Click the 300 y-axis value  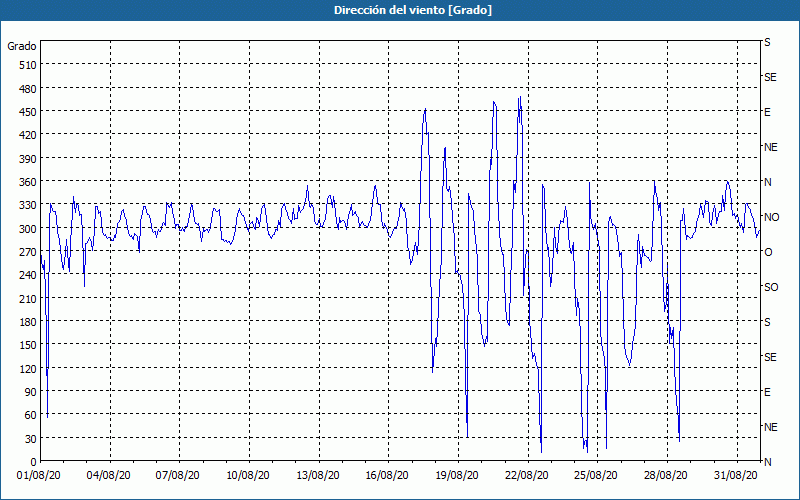tap(28, 229)
